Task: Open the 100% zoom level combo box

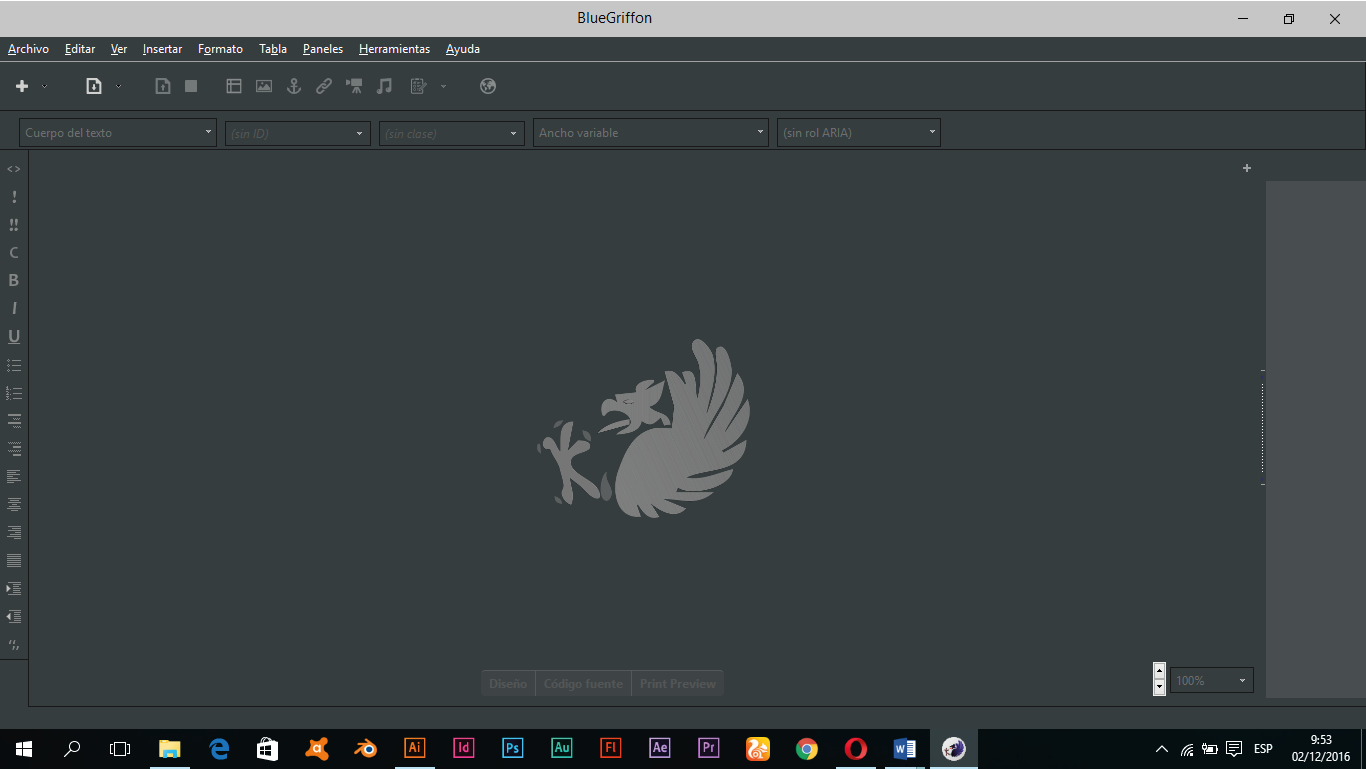Action: 1212,681
